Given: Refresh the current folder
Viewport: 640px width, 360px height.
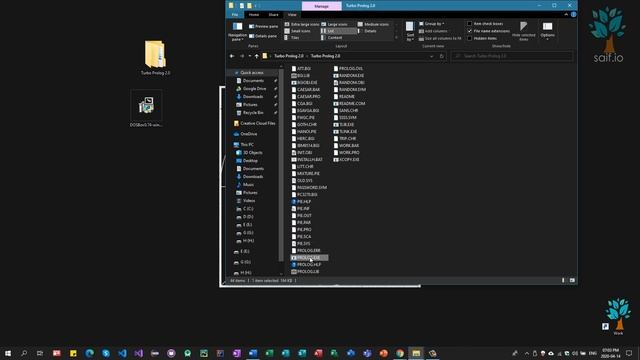Looking at the screenshot, I should pos(442,56).
